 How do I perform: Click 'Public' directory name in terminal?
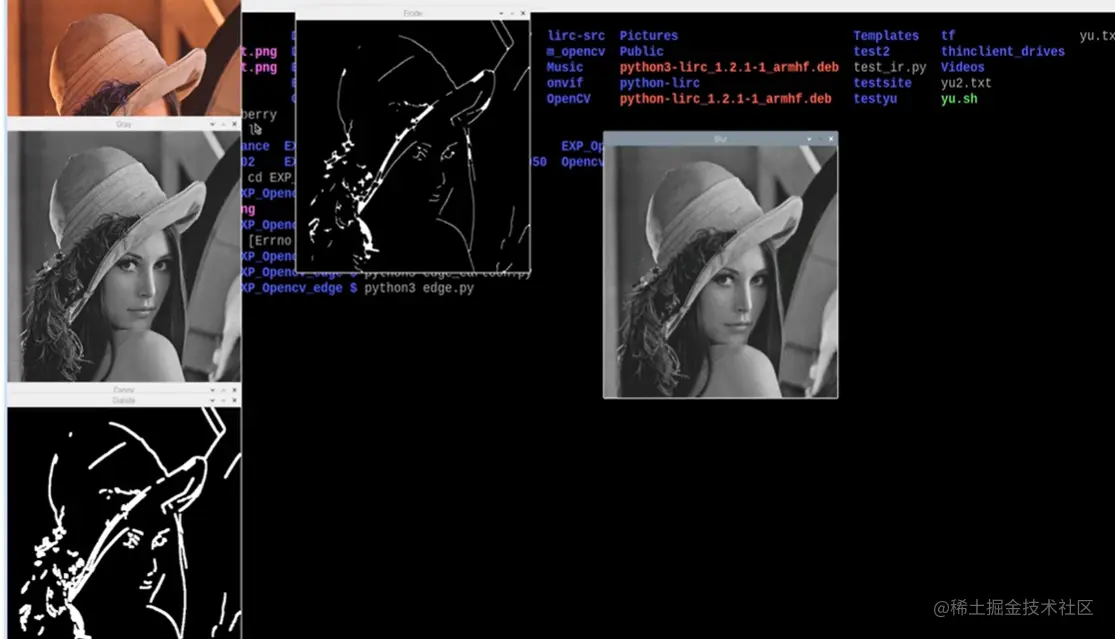tap(641, 51)
